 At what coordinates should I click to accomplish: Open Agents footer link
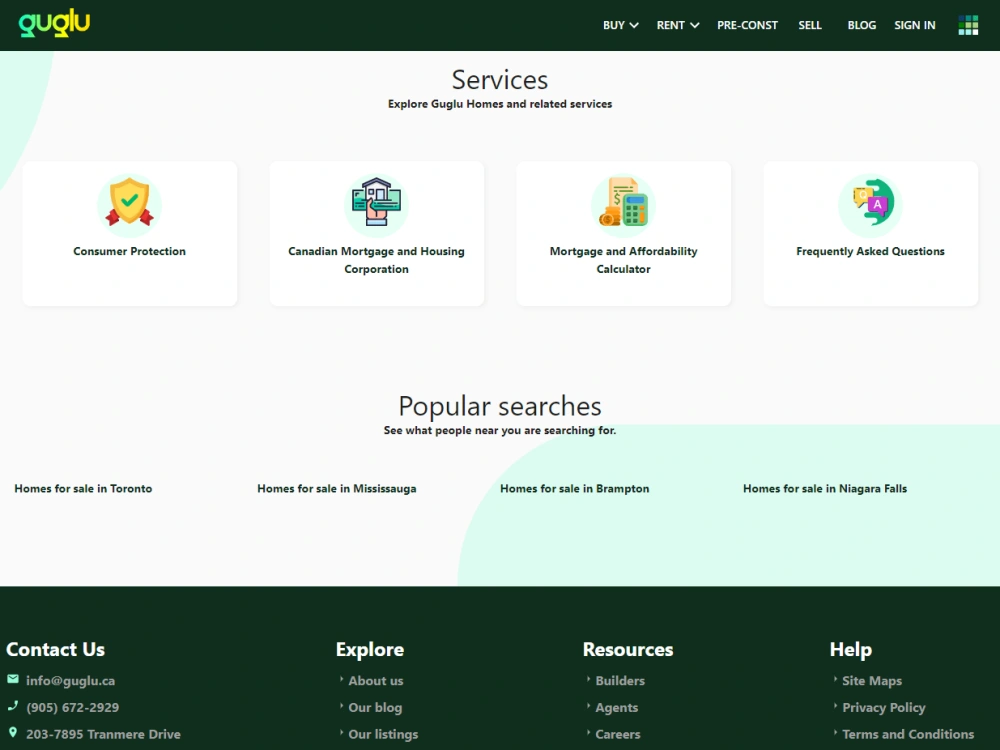click(617, 707)
